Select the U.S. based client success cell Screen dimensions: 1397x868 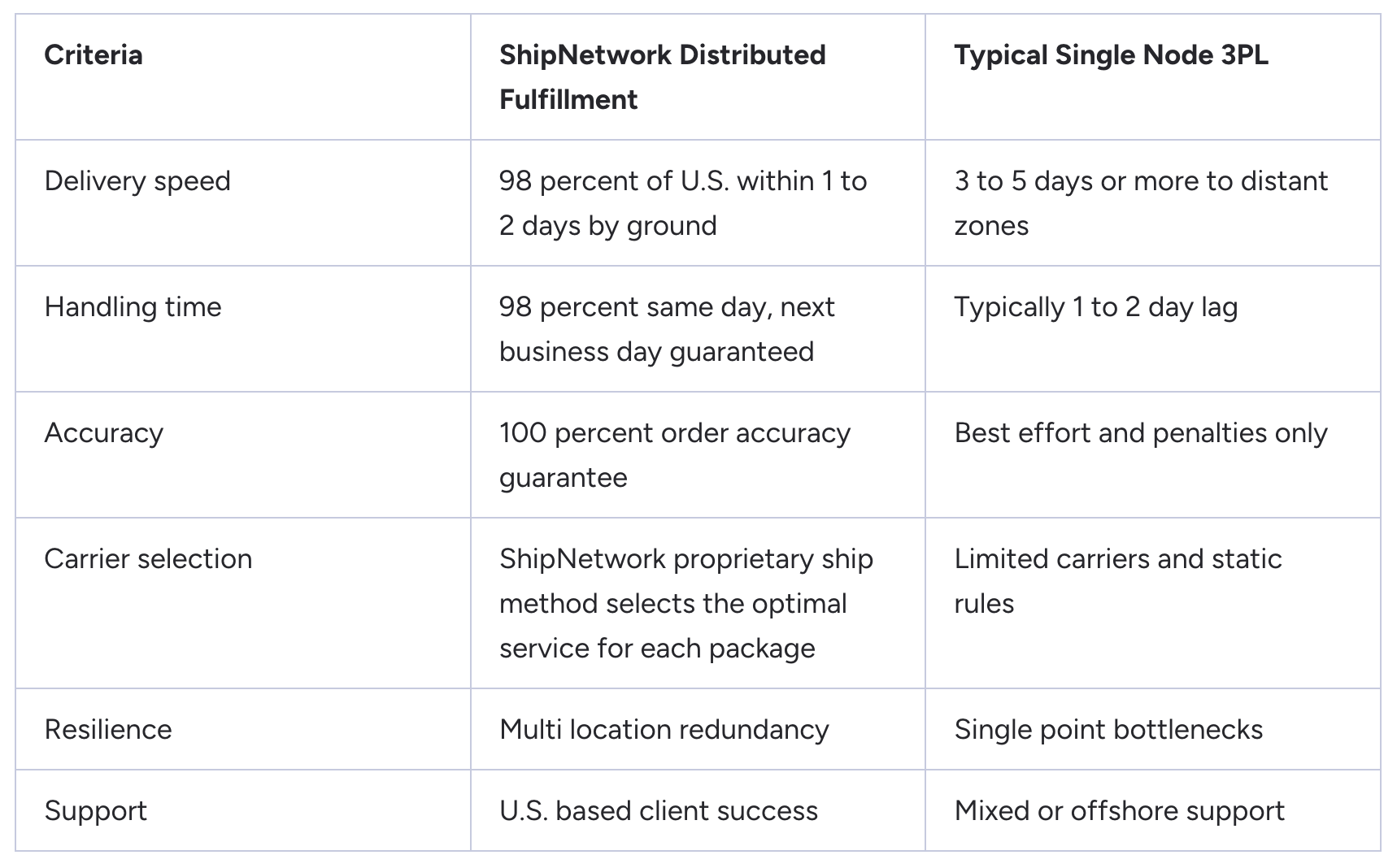[x=658, y=811]
